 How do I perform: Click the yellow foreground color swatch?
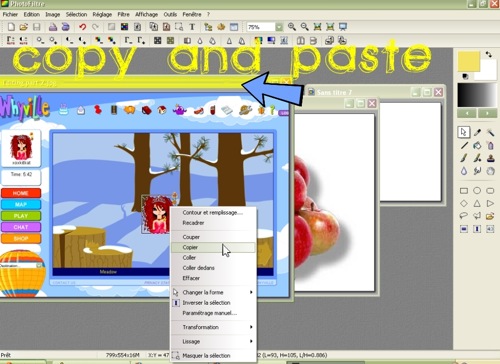(468, 61)
